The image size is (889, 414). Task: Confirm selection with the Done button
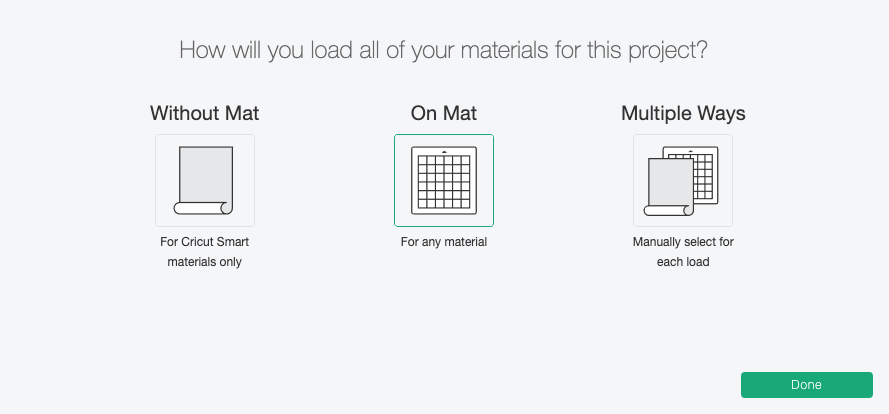[806, 385]
